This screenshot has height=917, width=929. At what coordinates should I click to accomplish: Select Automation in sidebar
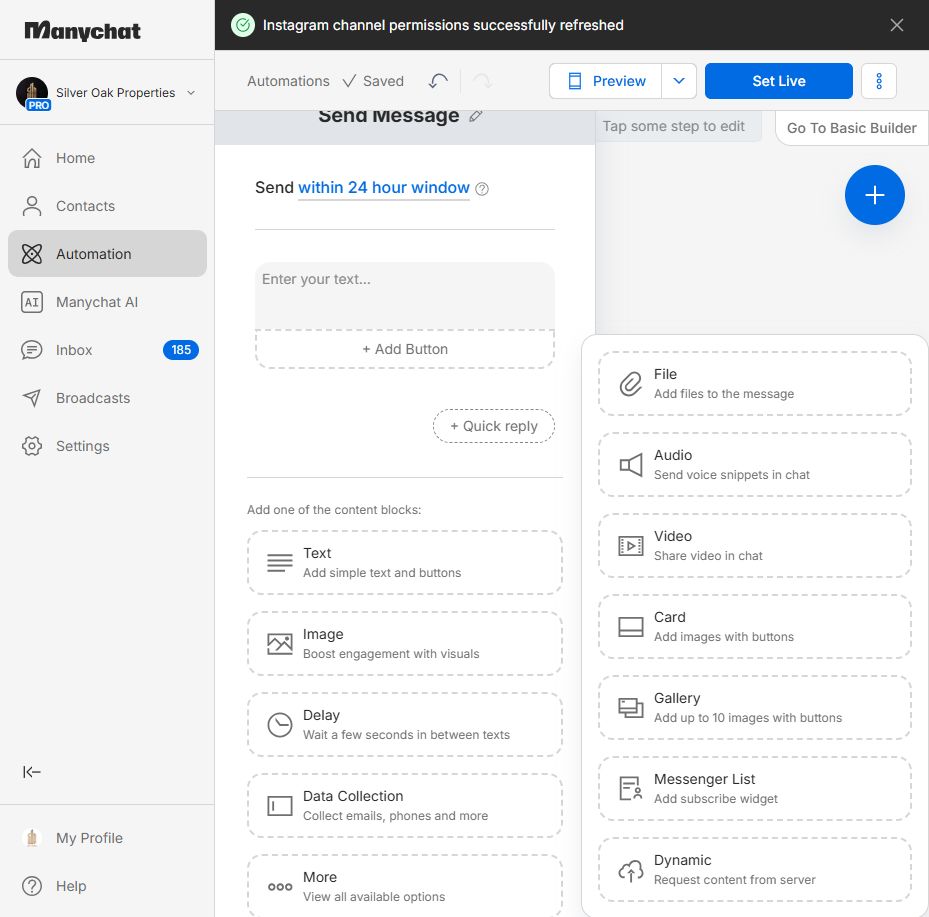[107, 254]
